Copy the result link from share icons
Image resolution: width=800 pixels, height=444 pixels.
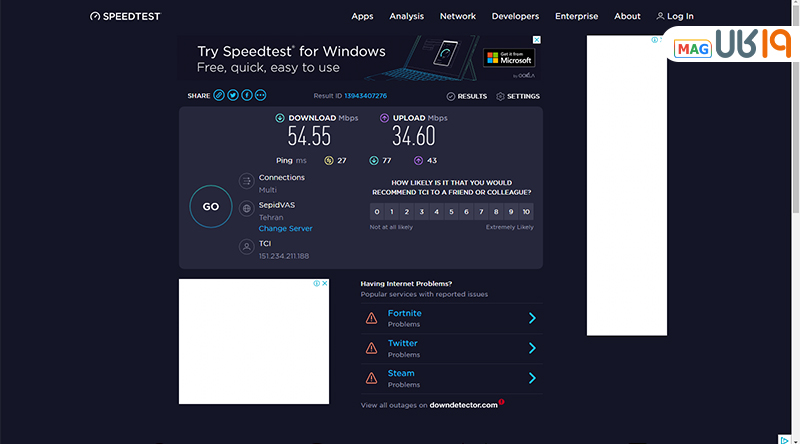click(x=219, y=95)
